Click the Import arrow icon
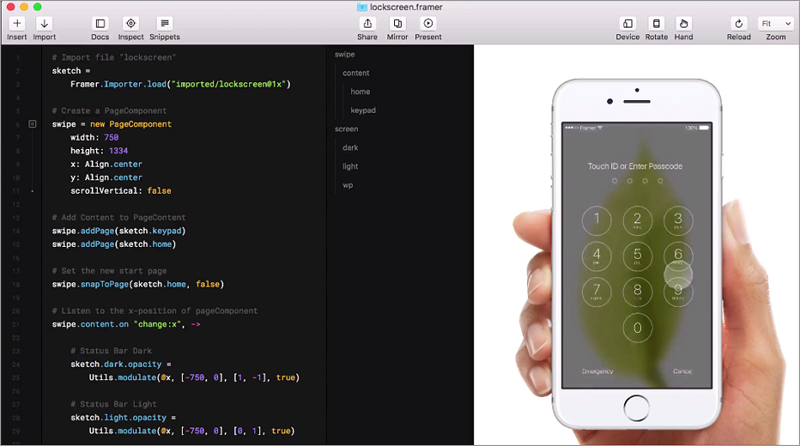This screenshot has width=800, height=446. coord(44,23)
